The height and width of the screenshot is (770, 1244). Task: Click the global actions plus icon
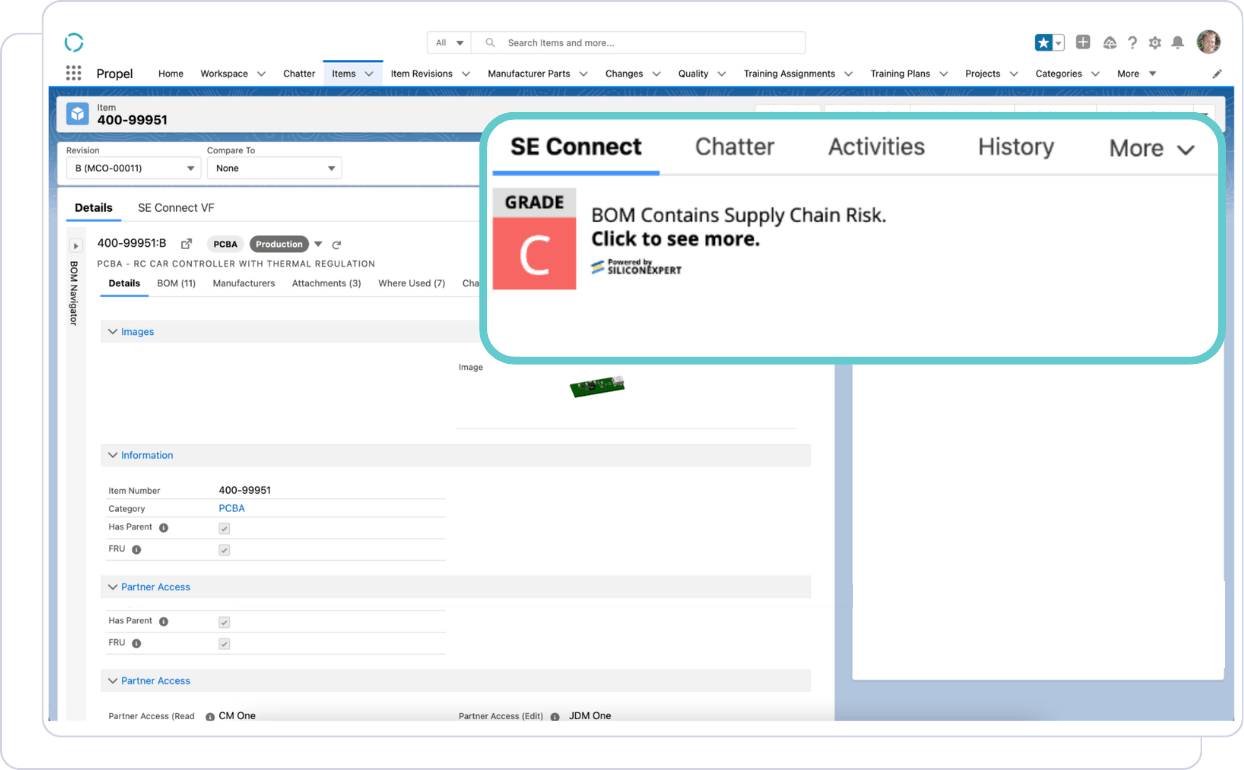tap(1083, 42)
